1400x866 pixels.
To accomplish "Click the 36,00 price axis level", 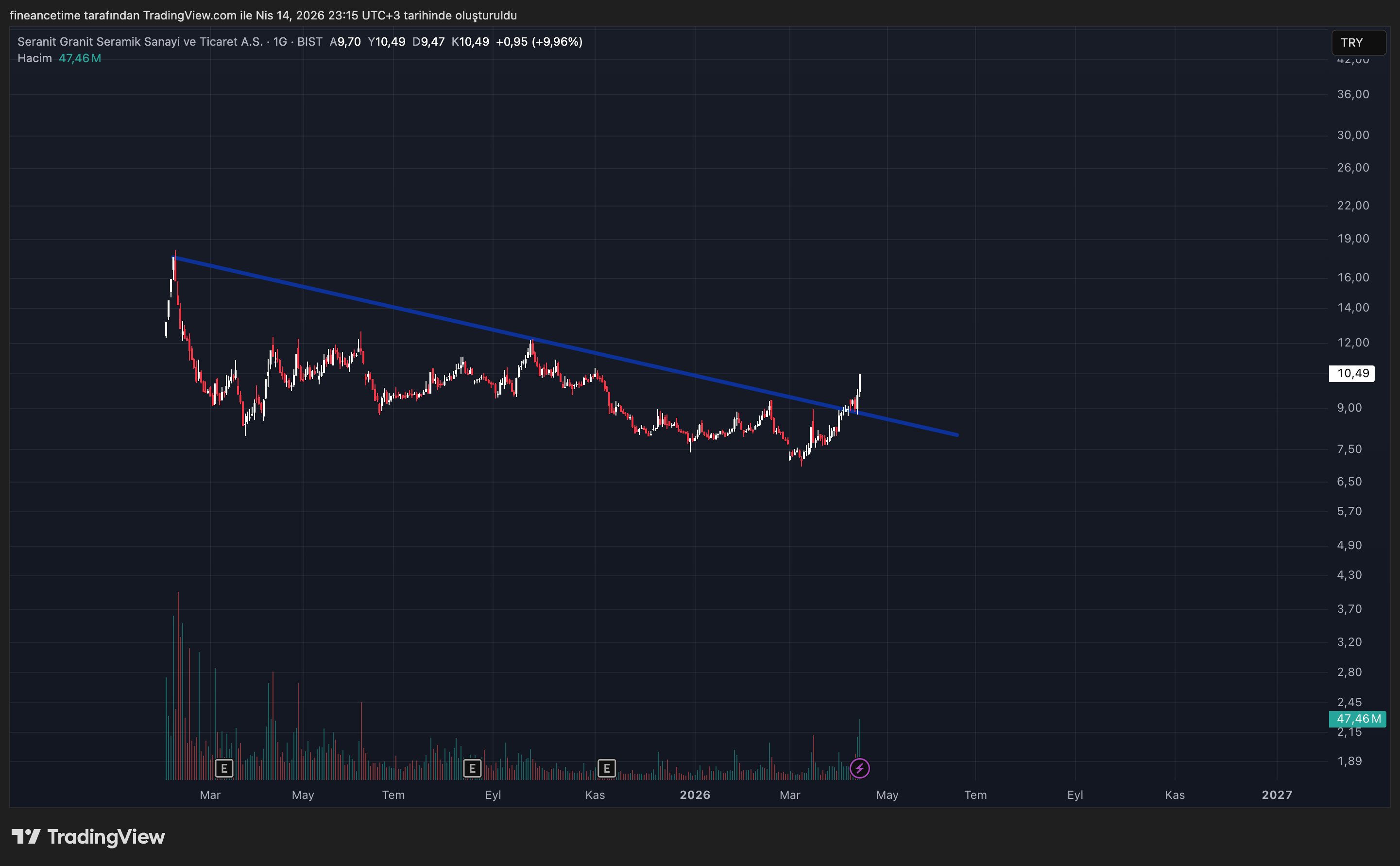I will 1352,94.
